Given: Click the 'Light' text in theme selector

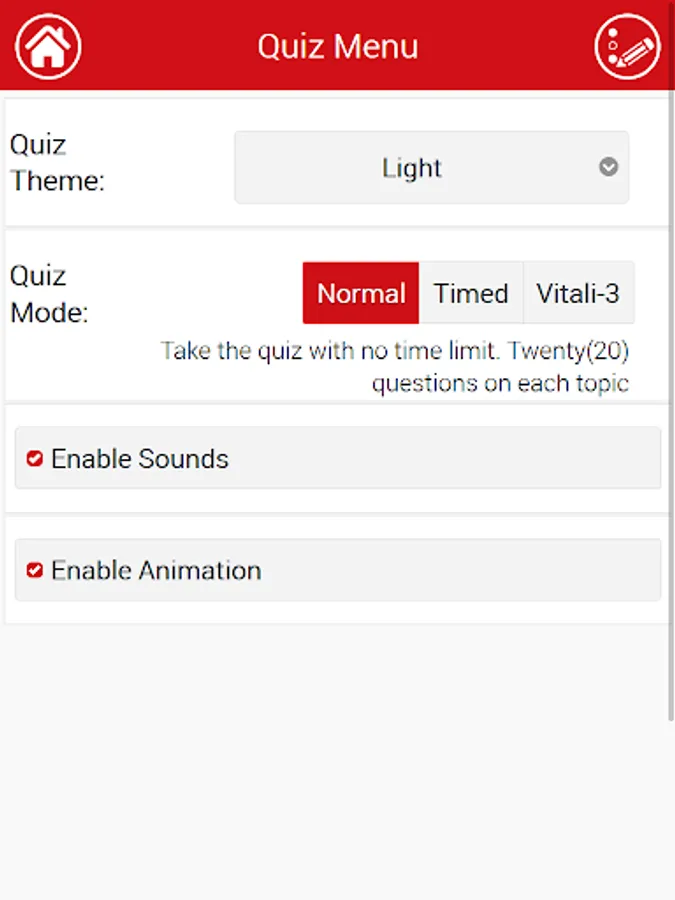Looking at the screenshot, I should pyautogui.click(x=411, y=168).
